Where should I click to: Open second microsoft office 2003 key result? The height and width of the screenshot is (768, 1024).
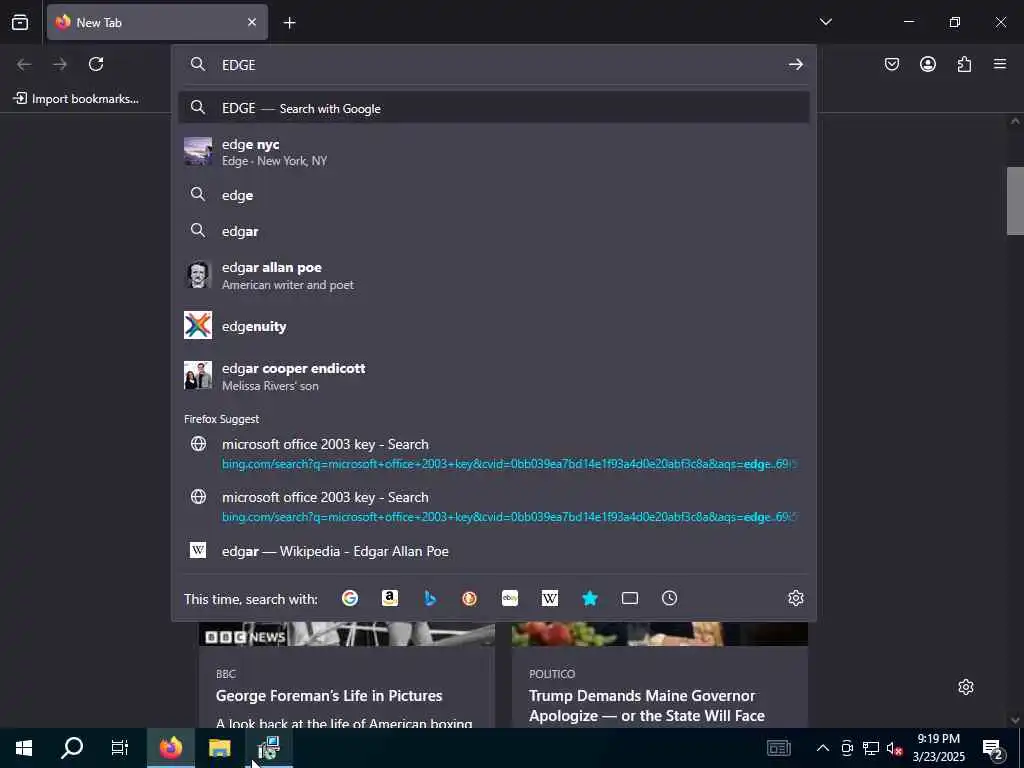494,506
